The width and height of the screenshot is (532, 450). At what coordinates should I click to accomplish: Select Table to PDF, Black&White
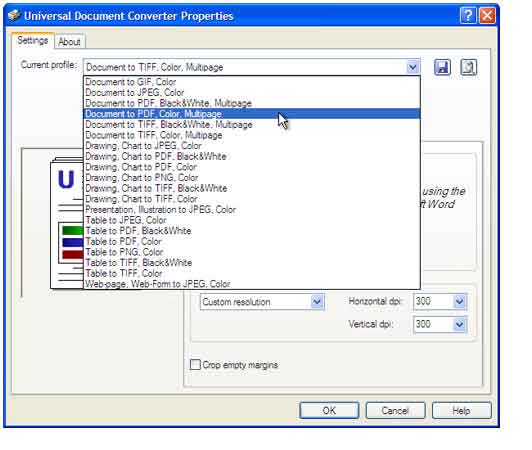(x=252, y=231)
